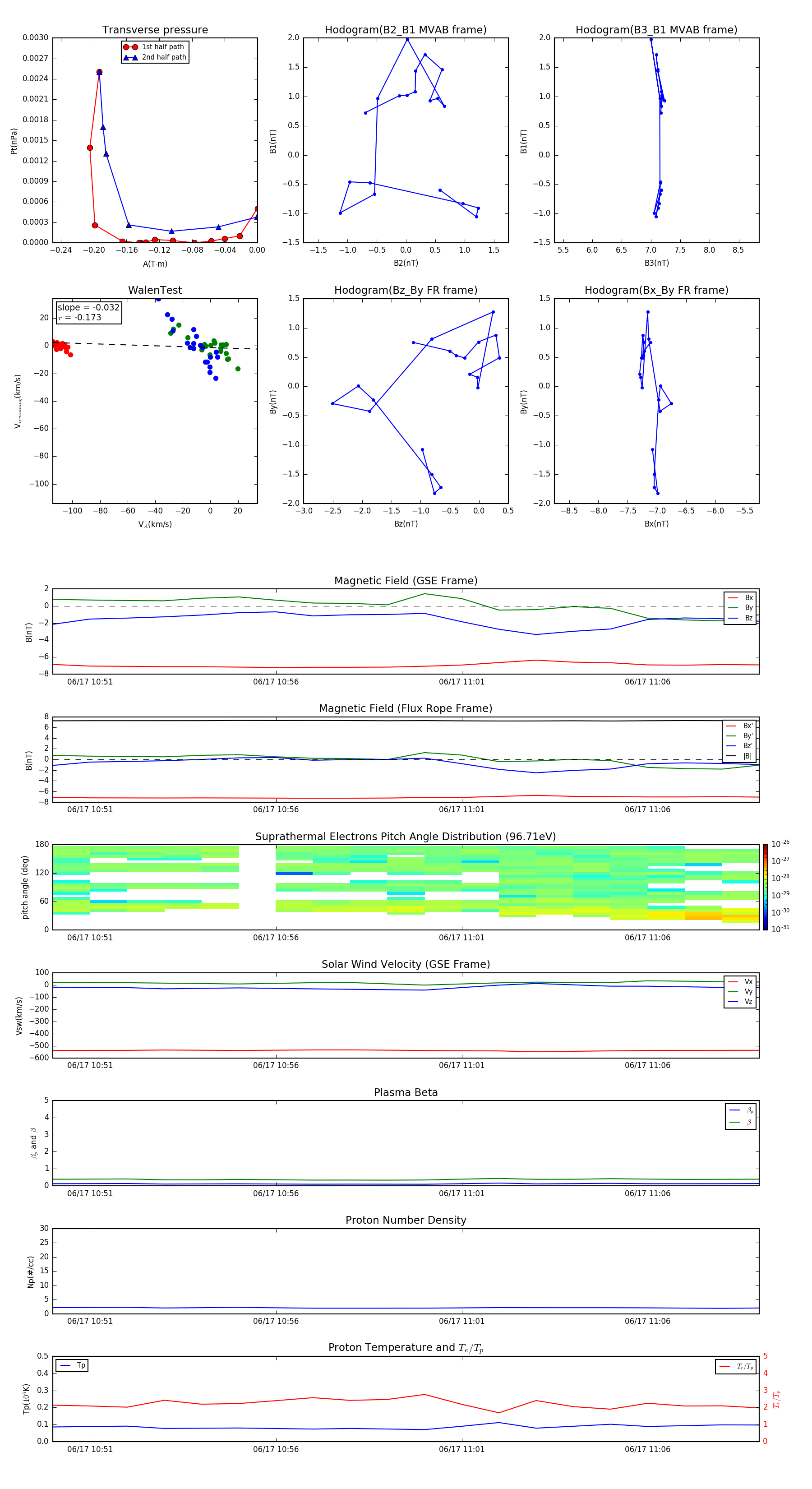This screenshot has width=812, height=1489.
Task: Click the 'Plasma Beta' plot title
Action: [406, 1092]
